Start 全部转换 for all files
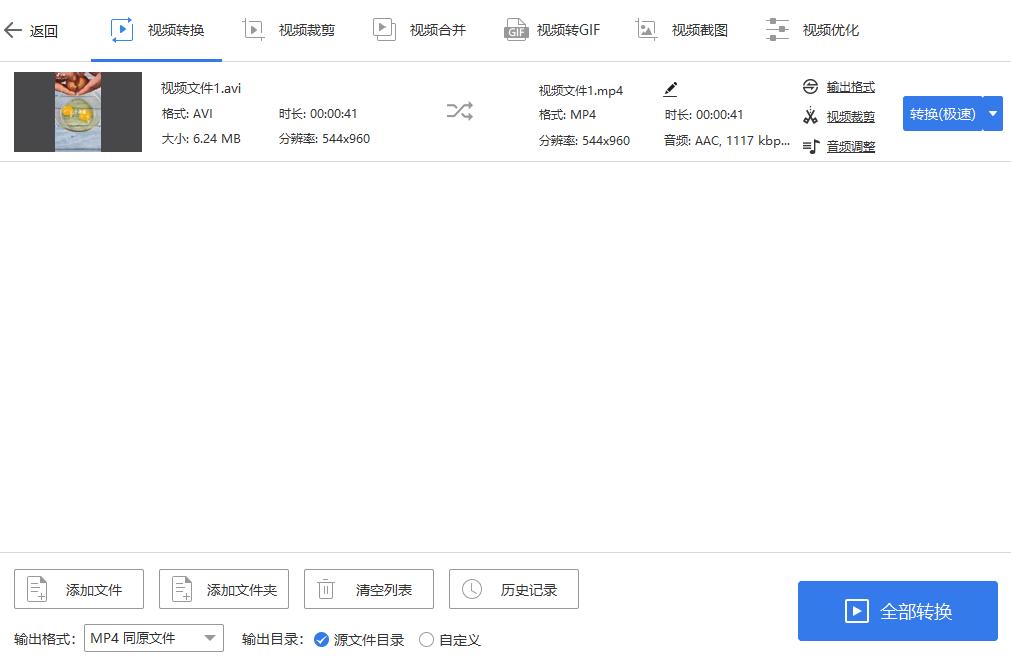Image resolution: width=1011 pixels, height=659 pixels. click(897, 611)
